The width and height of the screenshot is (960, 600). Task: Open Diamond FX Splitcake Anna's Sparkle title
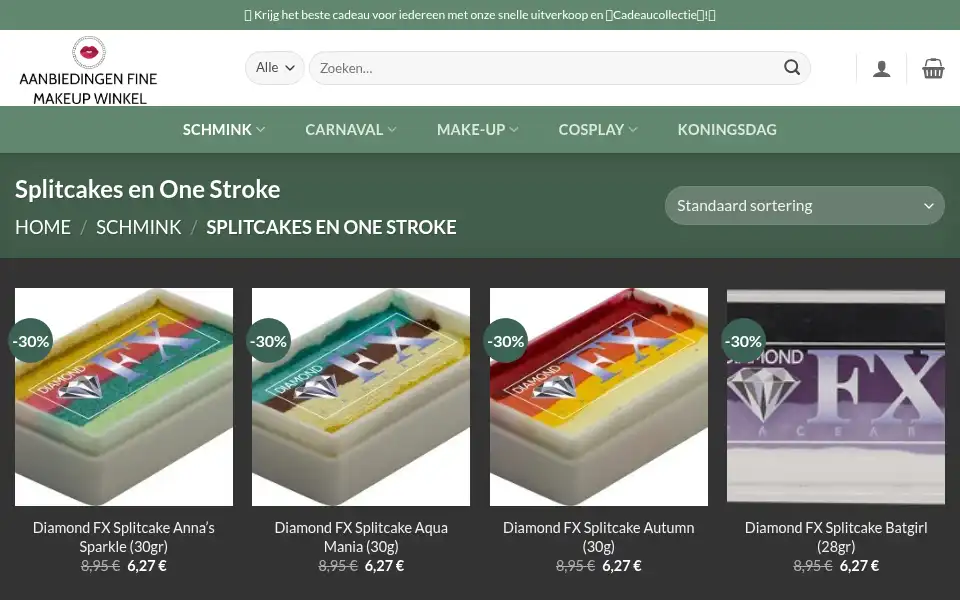click(124, 537)
